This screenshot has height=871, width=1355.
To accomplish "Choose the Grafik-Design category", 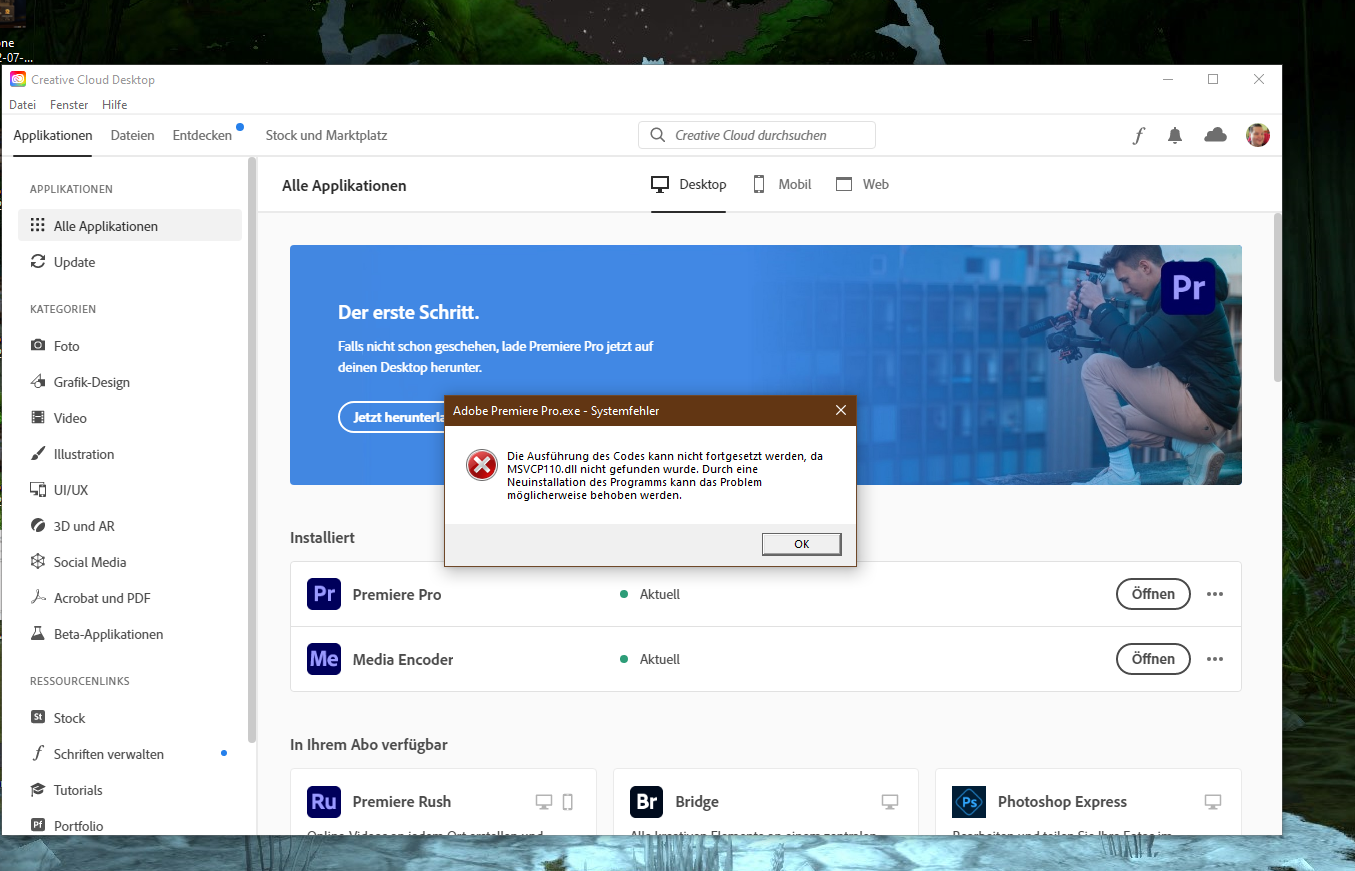I will pos(130,382).
